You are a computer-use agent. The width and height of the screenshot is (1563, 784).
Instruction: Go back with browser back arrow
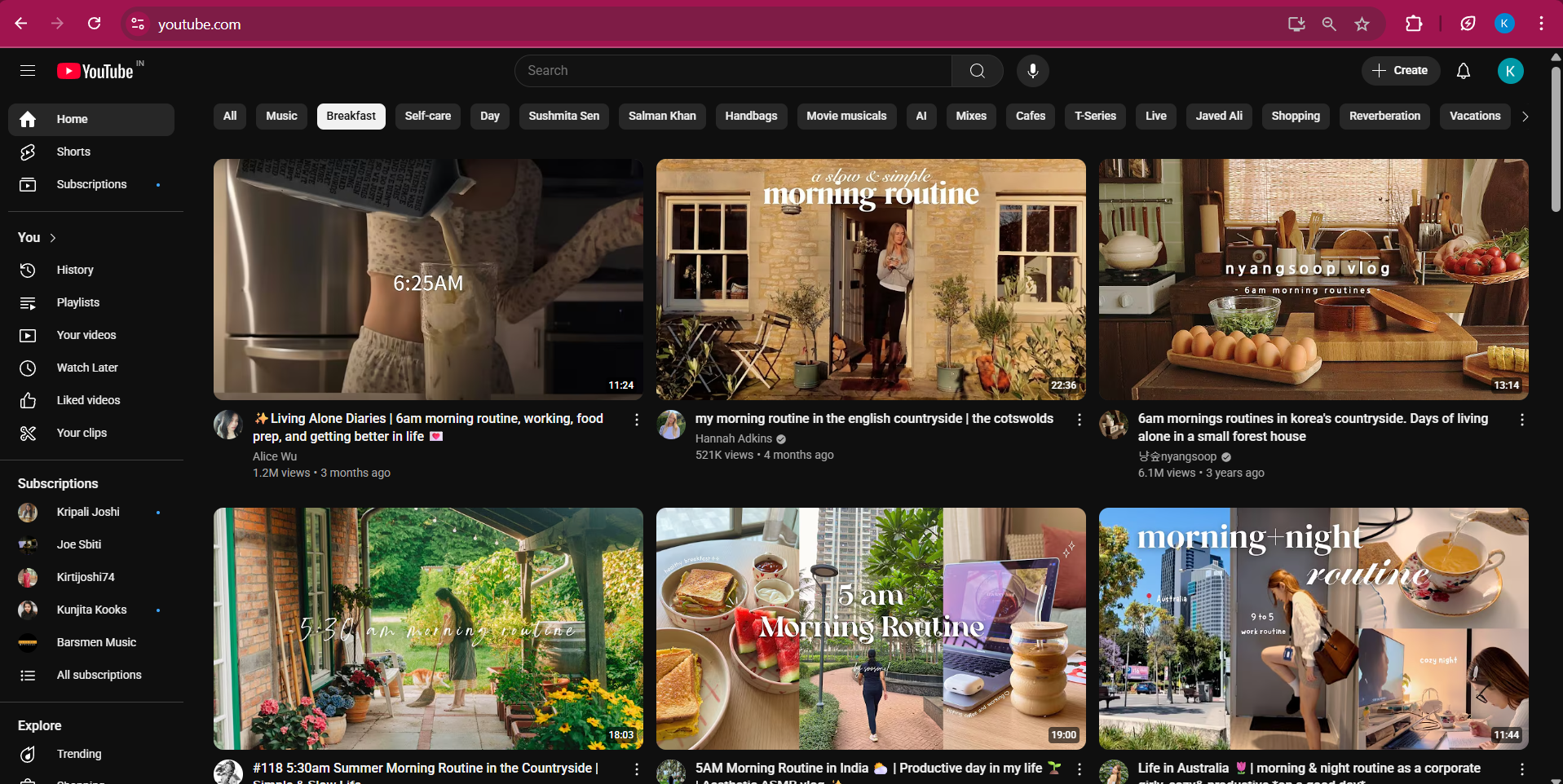[21, 24]
